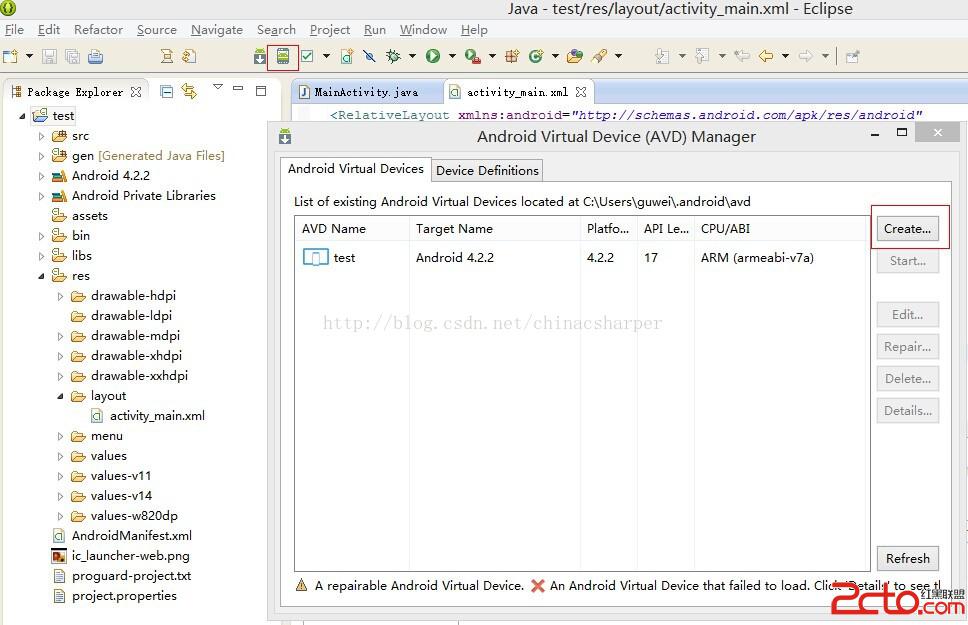Open the Lint check dropdown arrow

[327, 56]
